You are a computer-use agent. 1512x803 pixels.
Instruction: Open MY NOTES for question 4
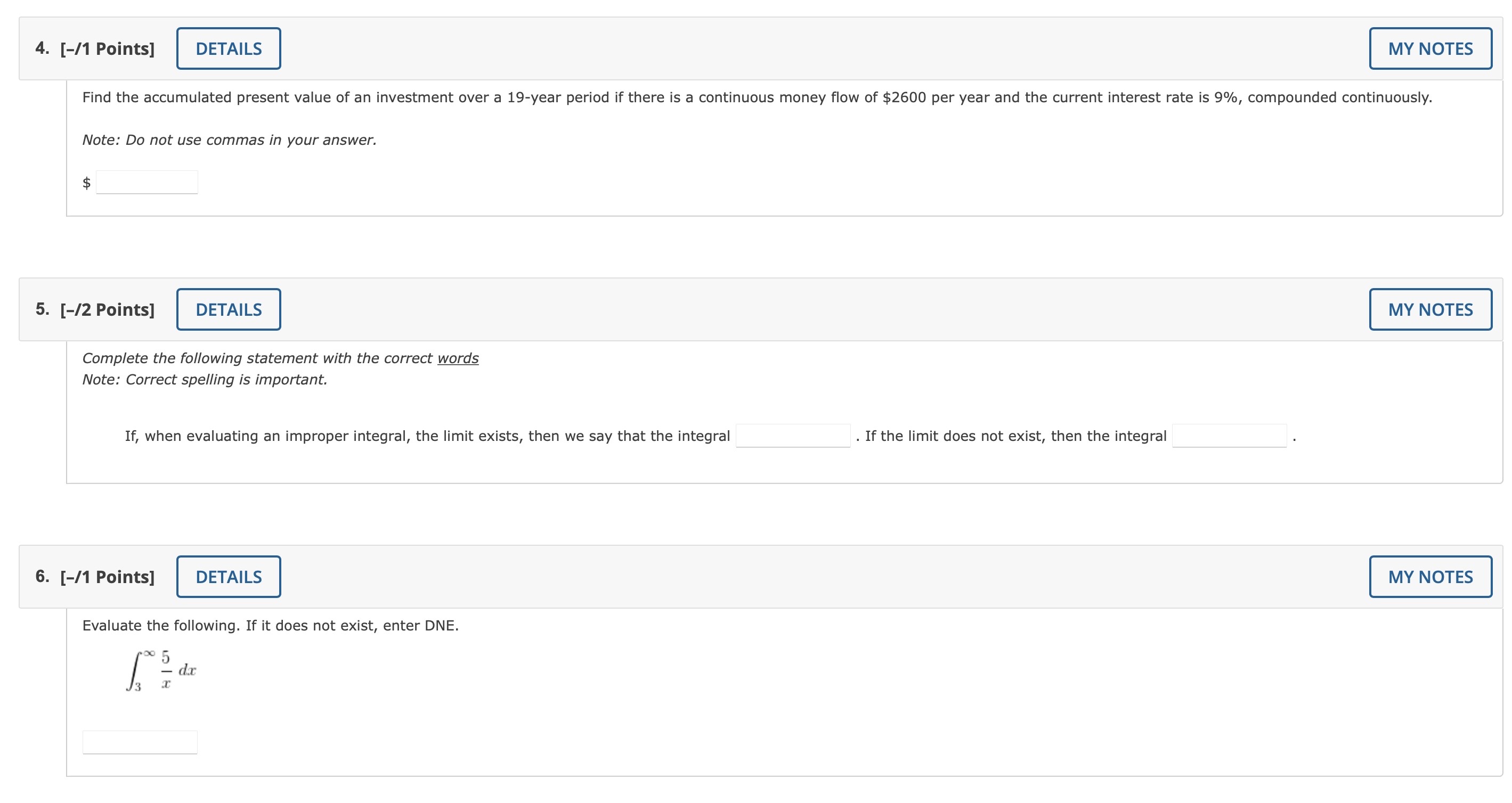1430,48
